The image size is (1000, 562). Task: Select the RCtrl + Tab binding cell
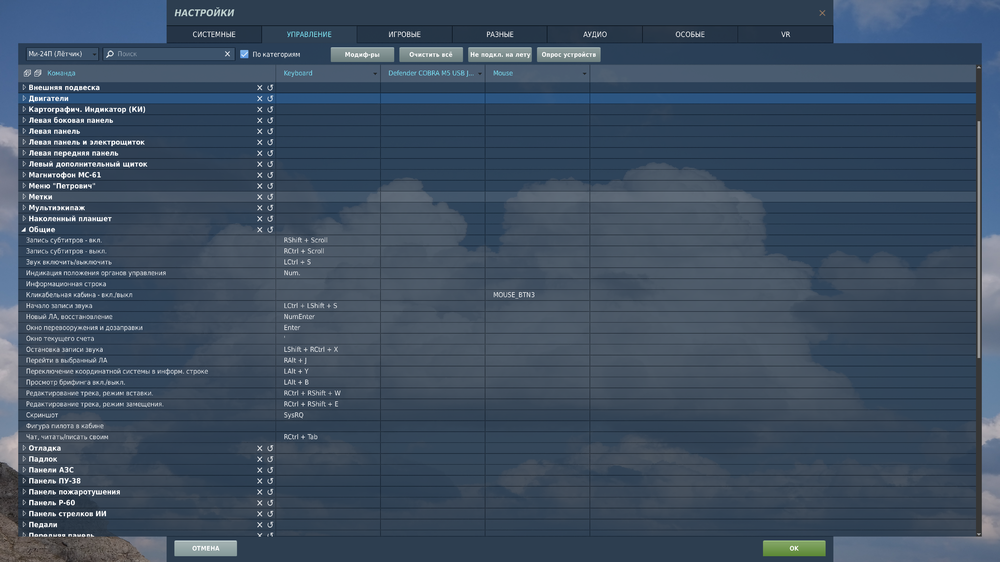[x=328, y=437]
